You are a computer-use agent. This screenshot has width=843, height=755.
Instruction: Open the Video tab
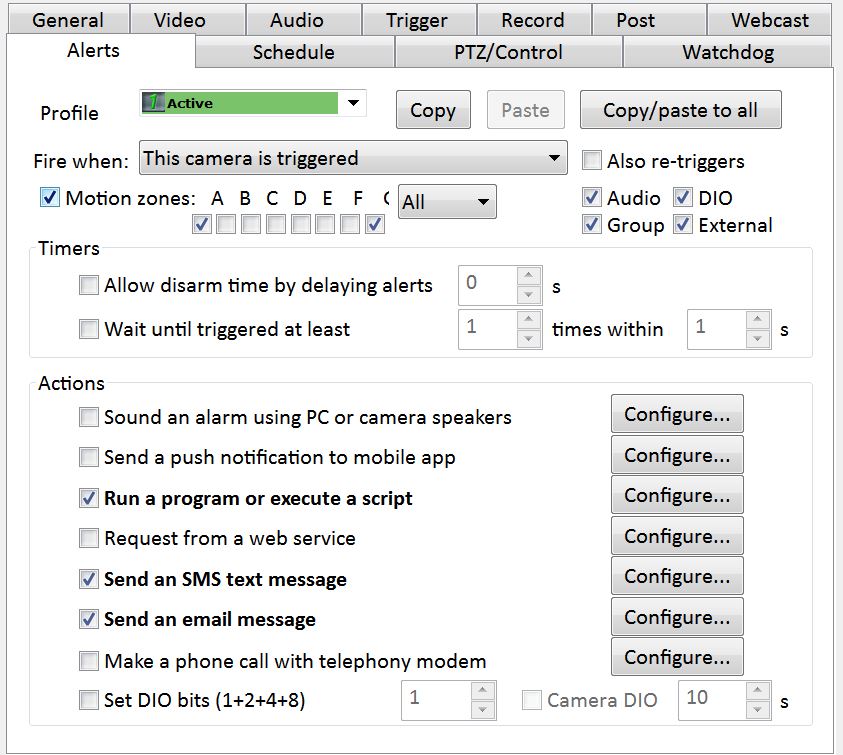(x=187, y=20)
